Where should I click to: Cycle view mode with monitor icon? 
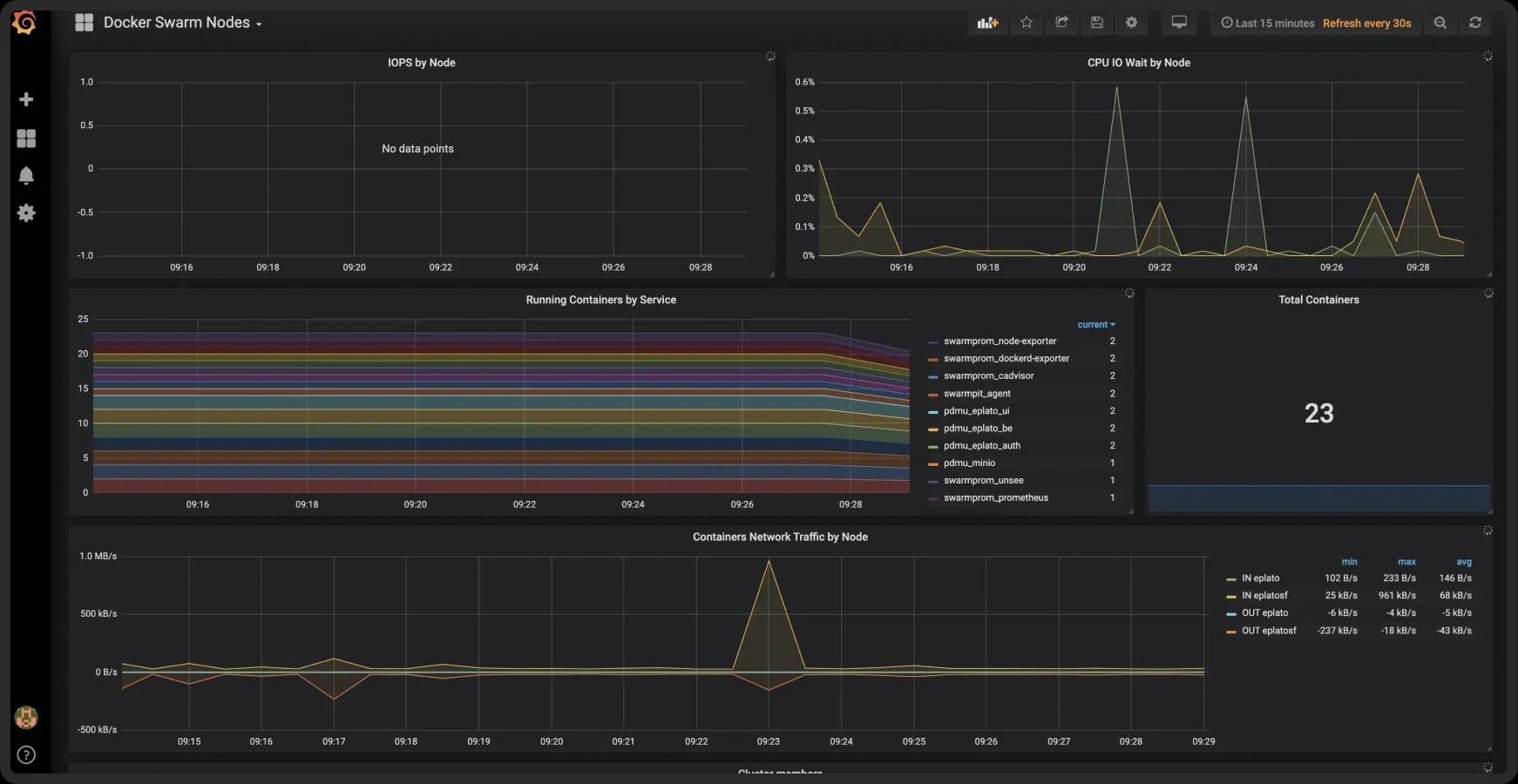point(1179,23)
